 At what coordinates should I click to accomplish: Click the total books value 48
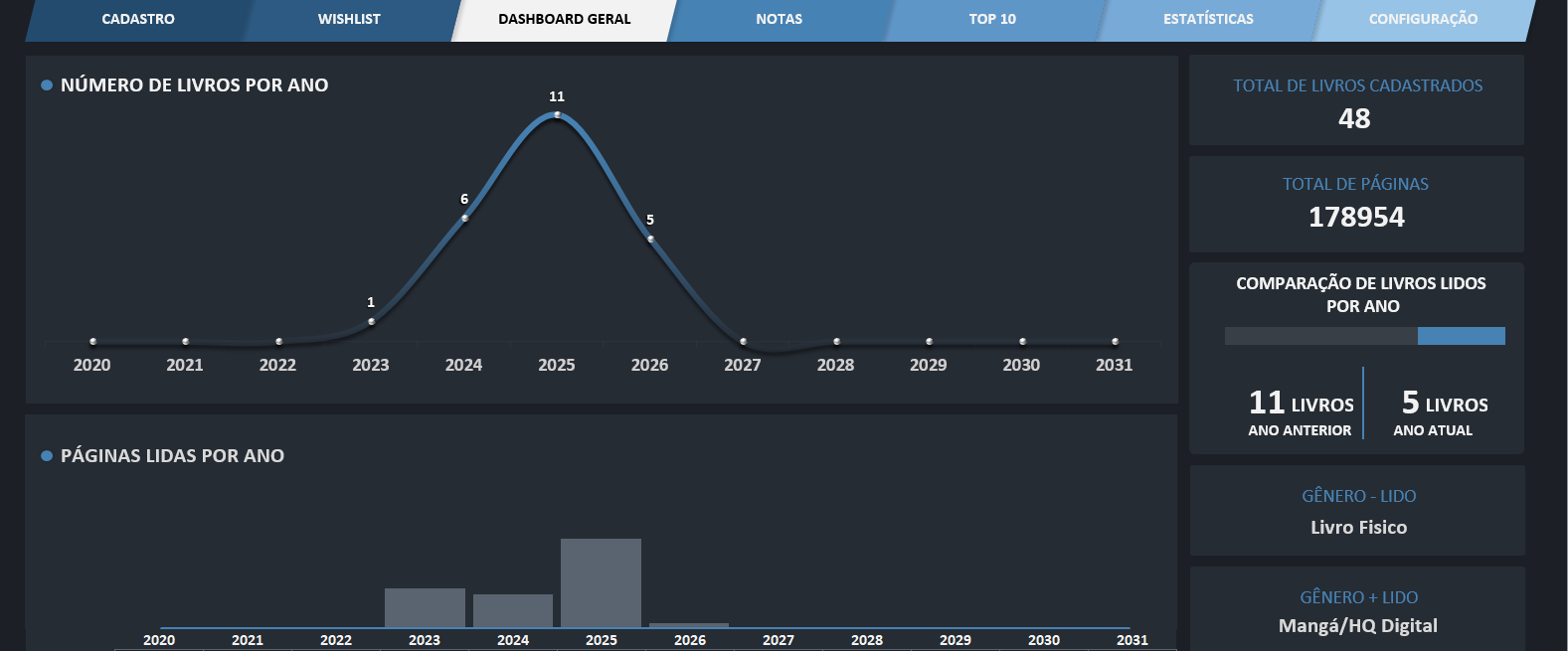click(1354, 118)
